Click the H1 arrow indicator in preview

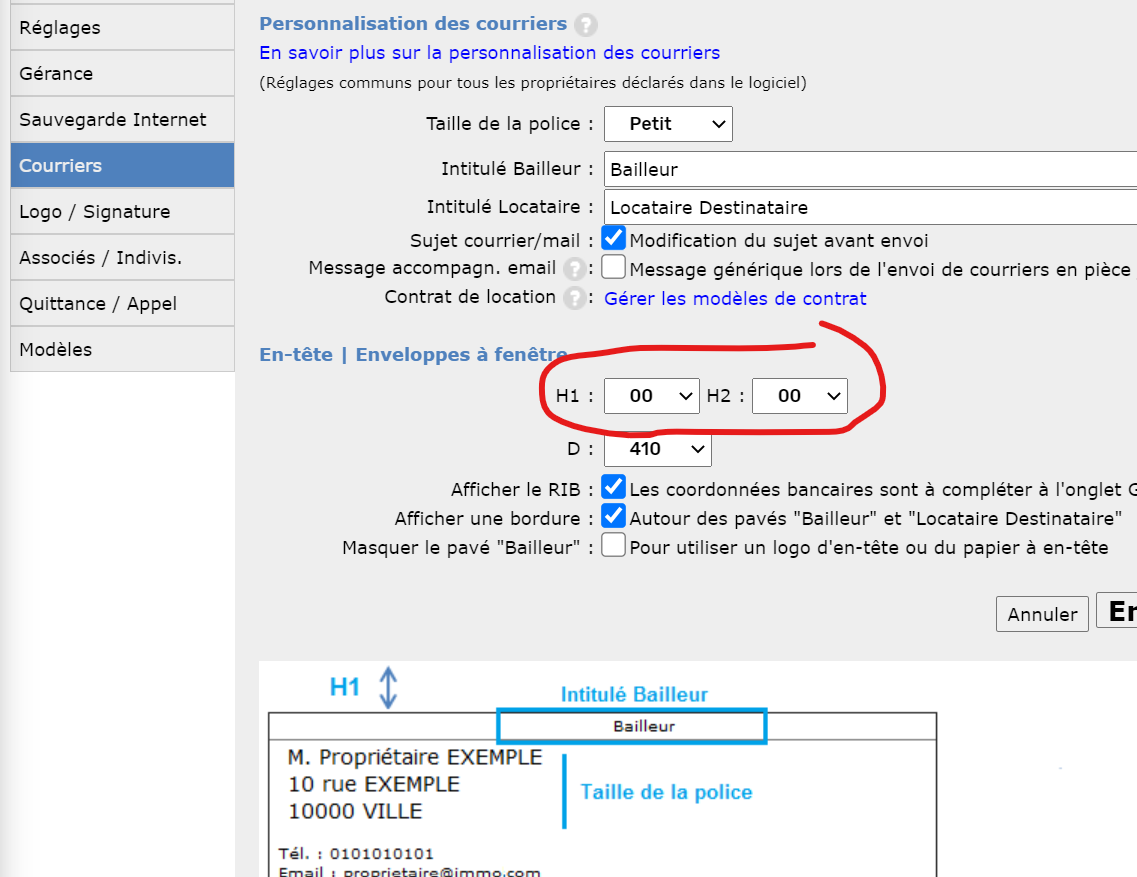click(x=388, y=688)
